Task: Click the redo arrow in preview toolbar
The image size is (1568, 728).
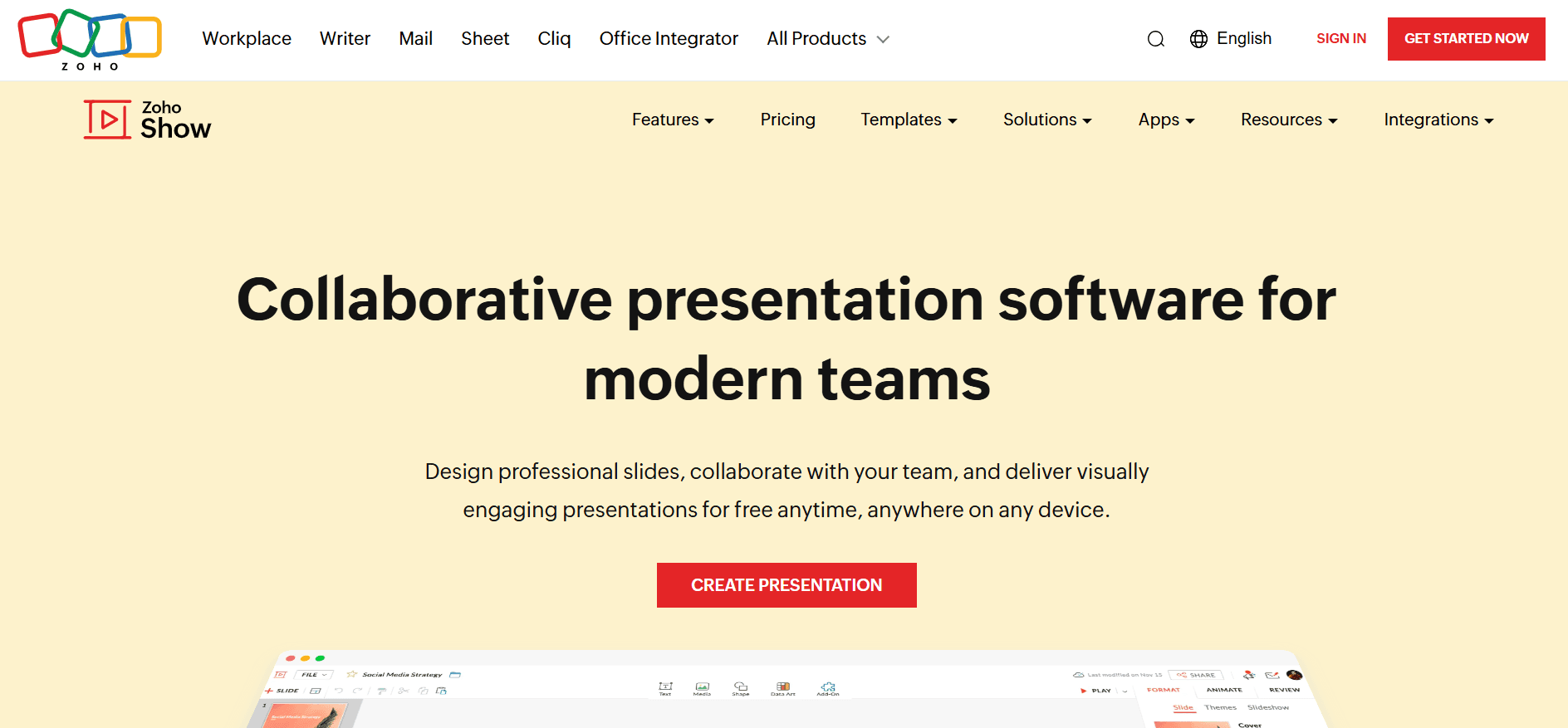Action: (357, 691)
